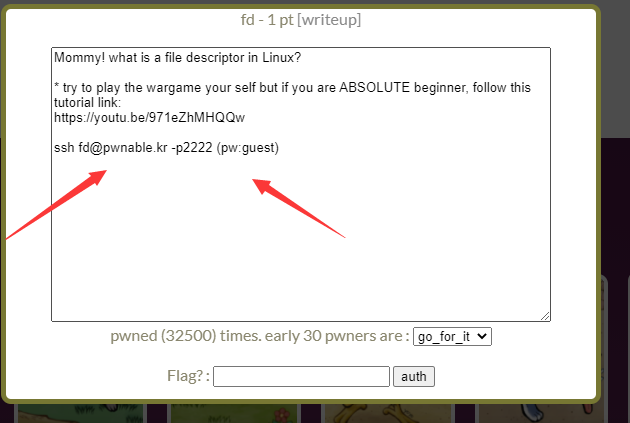Screen dimensions: 630x423
Task: Click the ssh fd@pwnable.kr command line
Action: pyautogui.click(x=166, y=147)
